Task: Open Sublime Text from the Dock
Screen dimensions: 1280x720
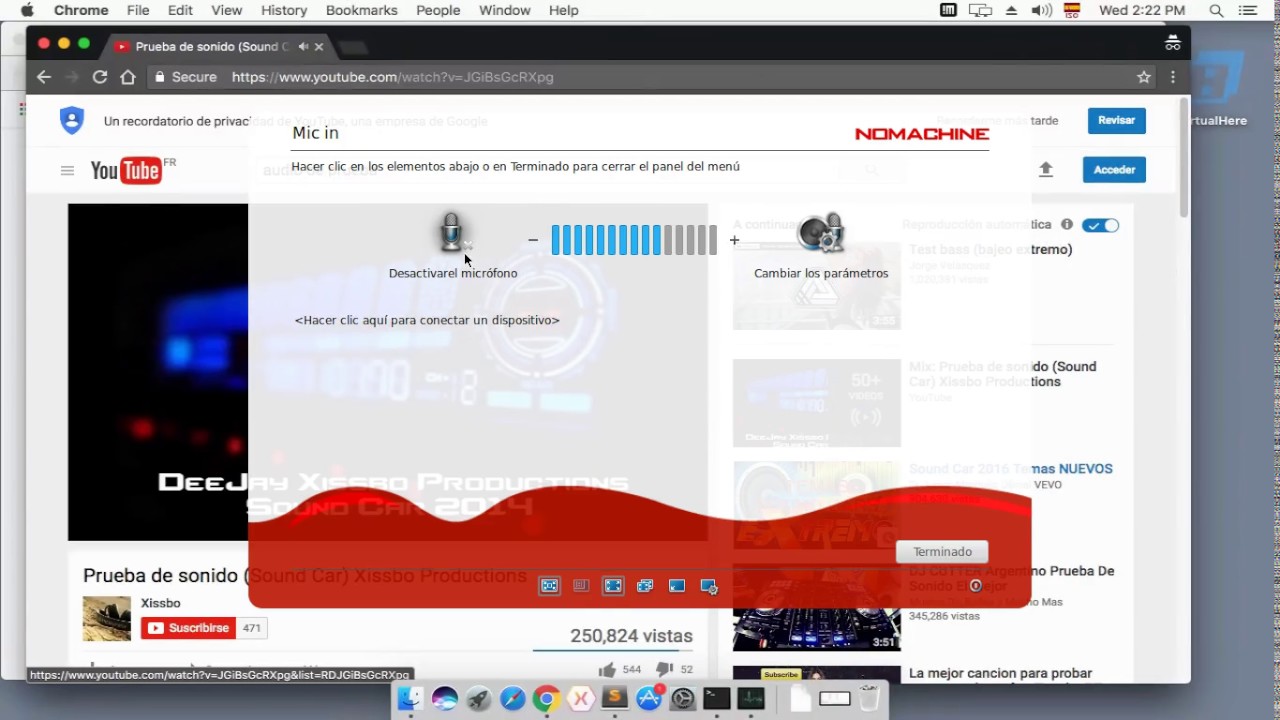Action: point(614,699)
